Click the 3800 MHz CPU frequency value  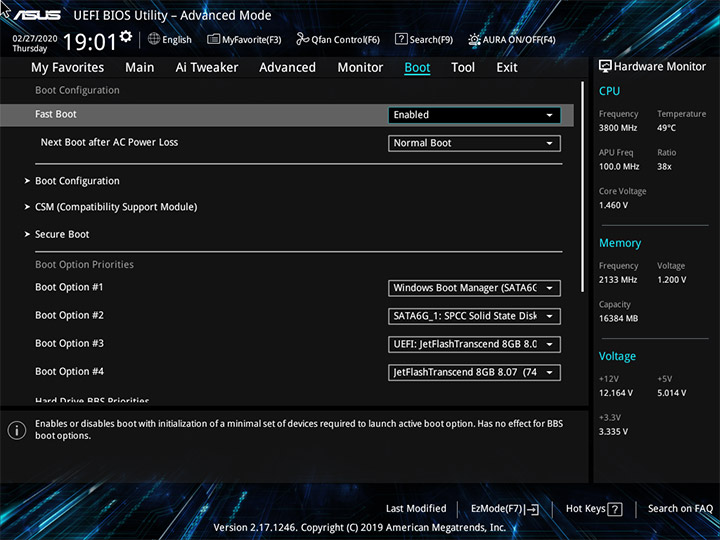click(618, 128)
